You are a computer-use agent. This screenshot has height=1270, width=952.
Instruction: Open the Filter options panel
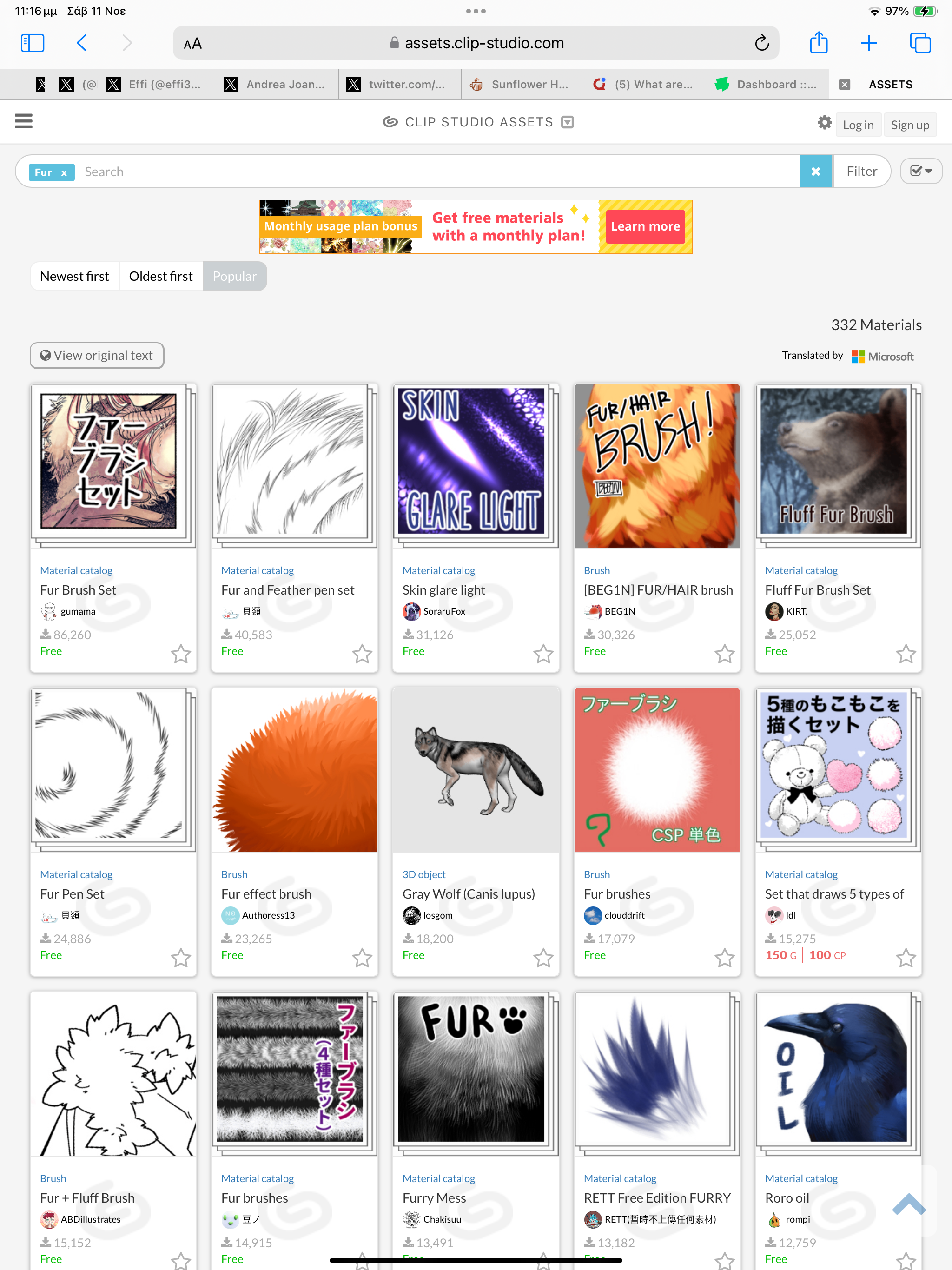pyautogui.click(x=861, y=171)
